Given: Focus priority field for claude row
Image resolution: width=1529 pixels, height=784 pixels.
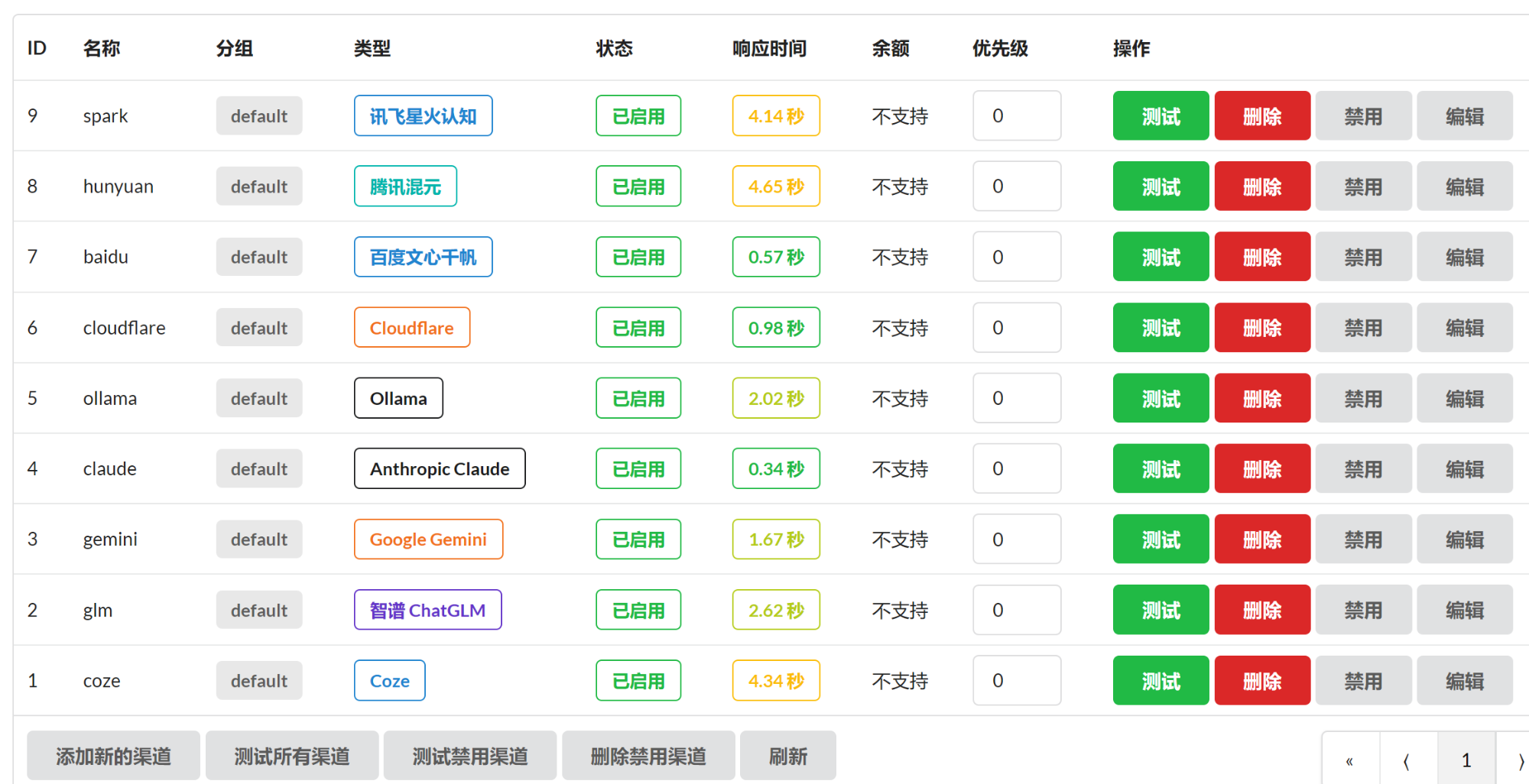Looking at the screenshot, I should (1017, 468).
